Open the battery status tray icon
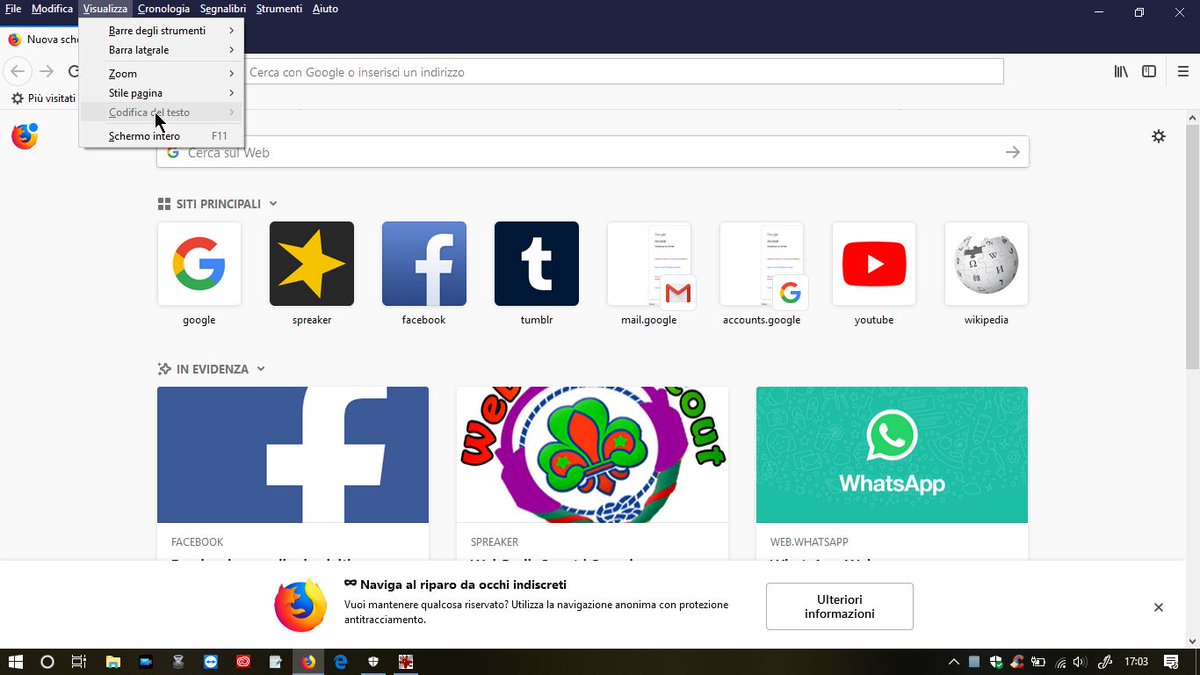Viewport: 1200px width, 675px height. pyautogui.click(x=1038, y=662)
